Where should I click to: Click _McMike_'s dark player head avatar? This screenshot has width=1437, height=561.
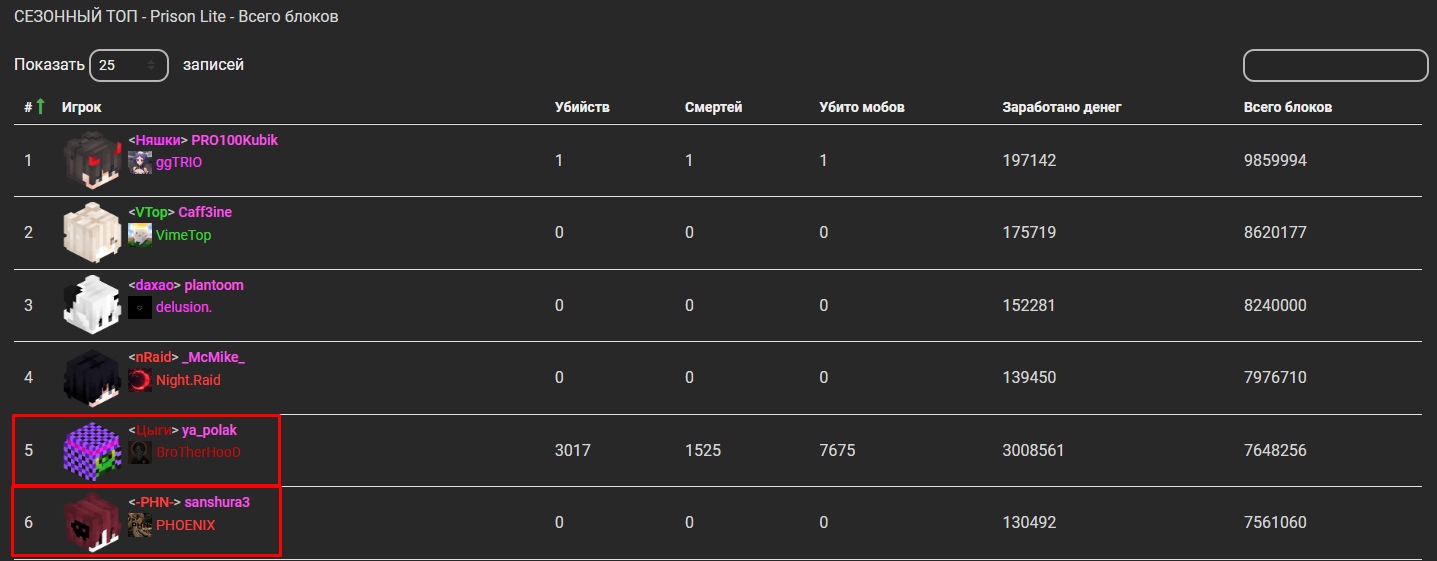tap(91, 378)
